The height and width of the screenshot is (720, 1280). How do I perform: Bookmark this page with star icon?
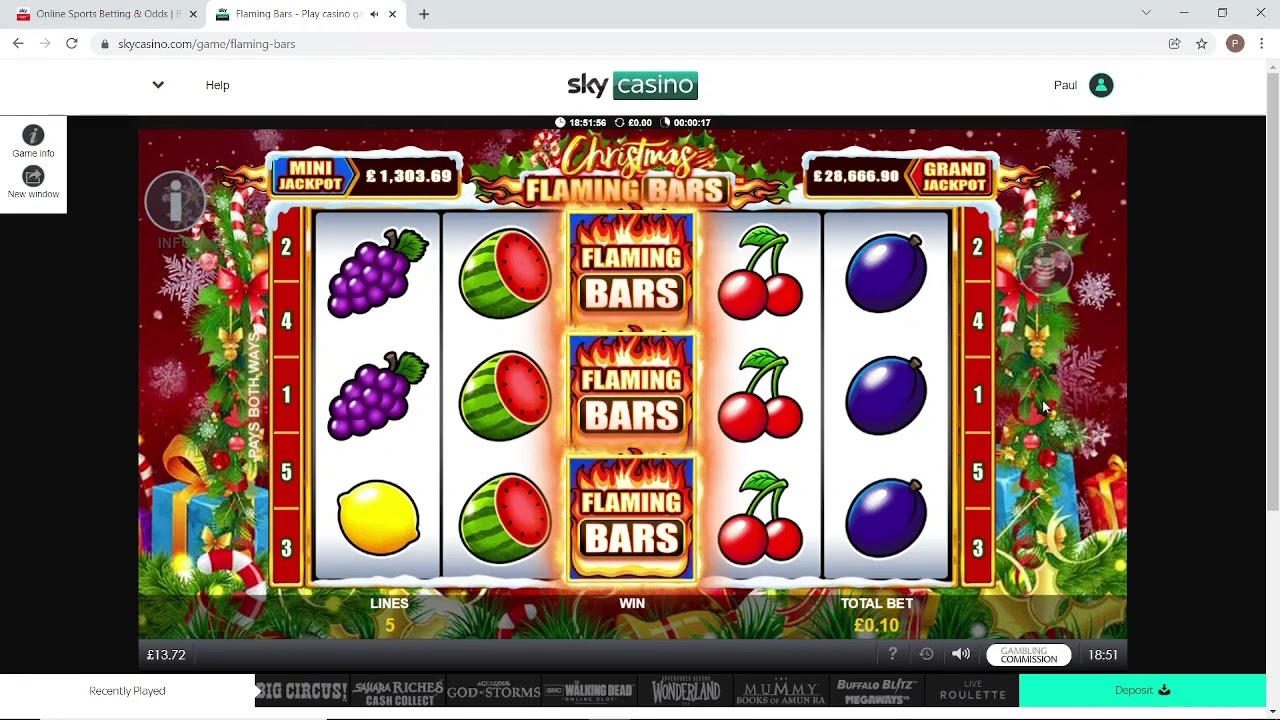click(x=1201, y=44)
